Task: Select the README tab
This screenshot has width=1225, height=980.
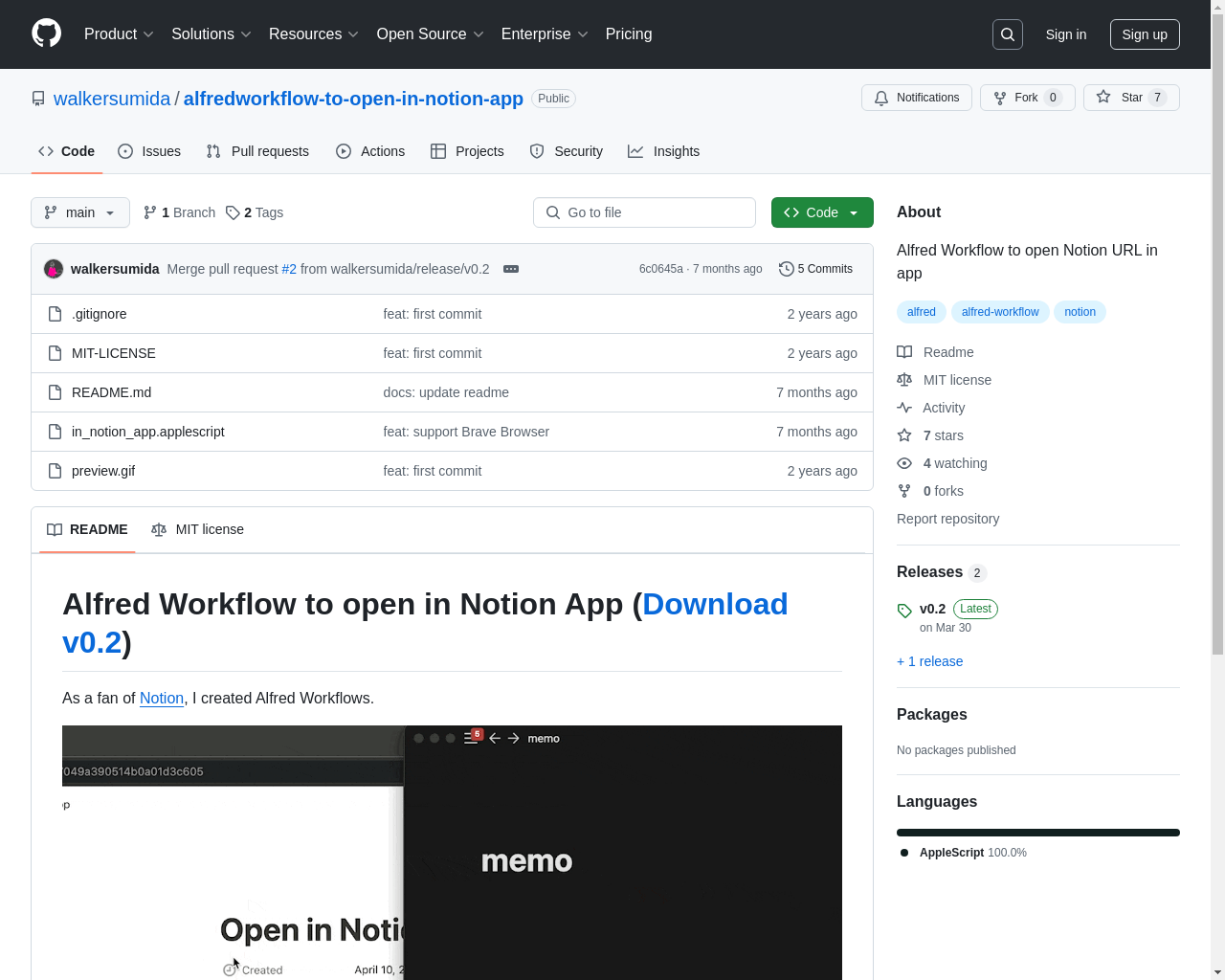Action: 87,529
